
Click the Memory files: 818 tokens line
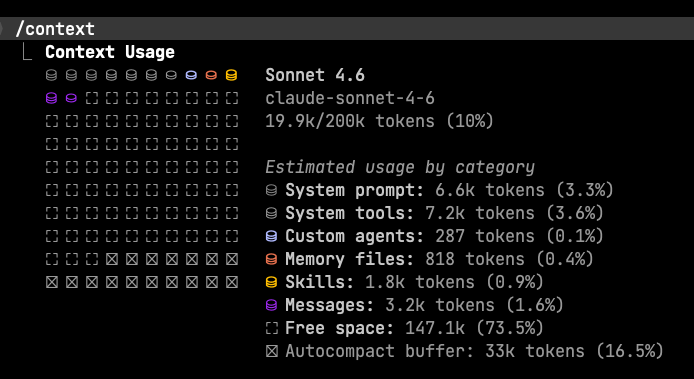[x=439, y=259]
